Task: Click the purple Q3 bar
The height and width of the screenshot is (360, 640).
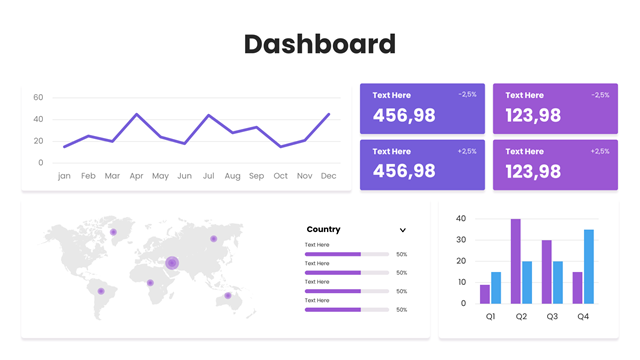Action: click(x=547, y=272)
